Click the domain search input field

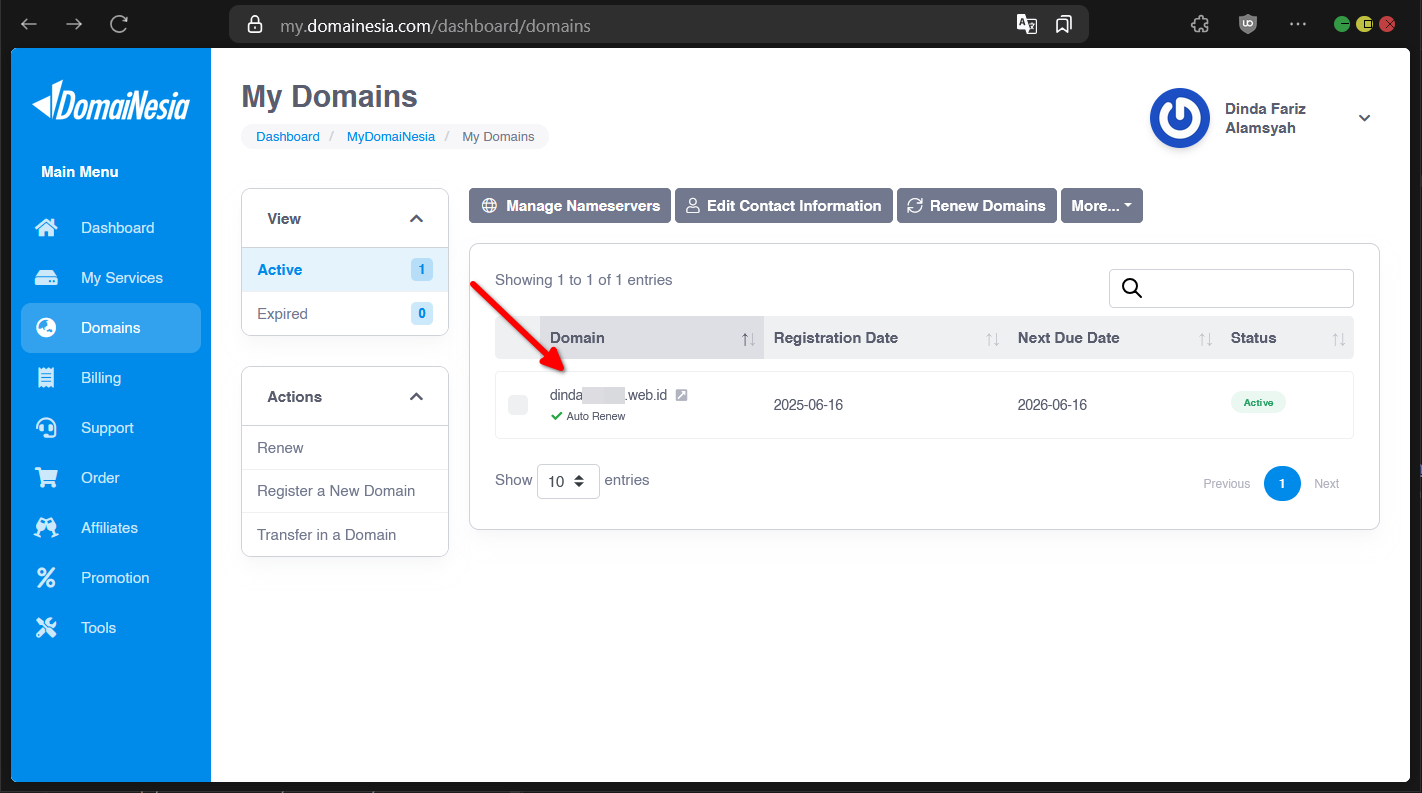tap(1245, 288)
